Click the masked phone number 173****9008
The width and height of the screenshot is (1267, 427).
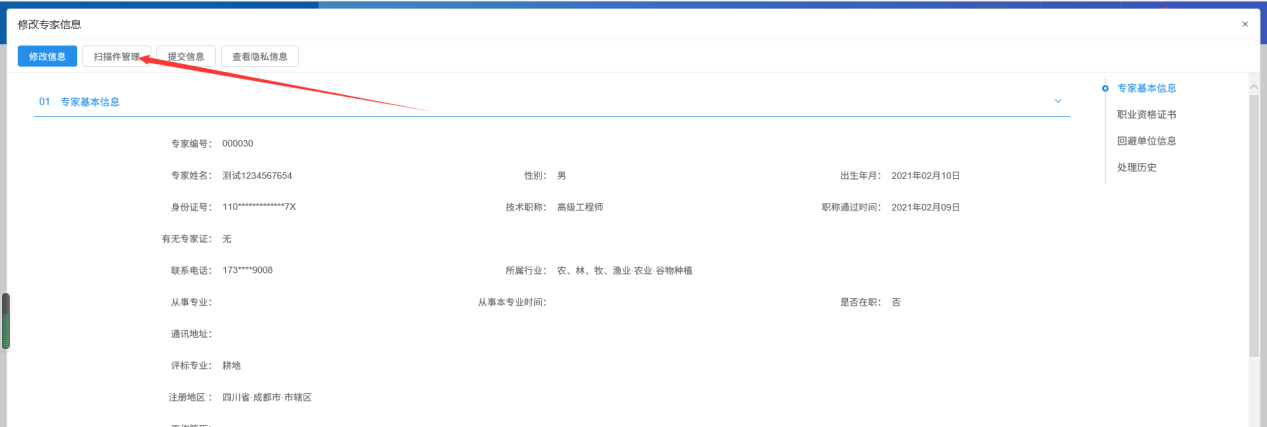(x=248, y=270)
